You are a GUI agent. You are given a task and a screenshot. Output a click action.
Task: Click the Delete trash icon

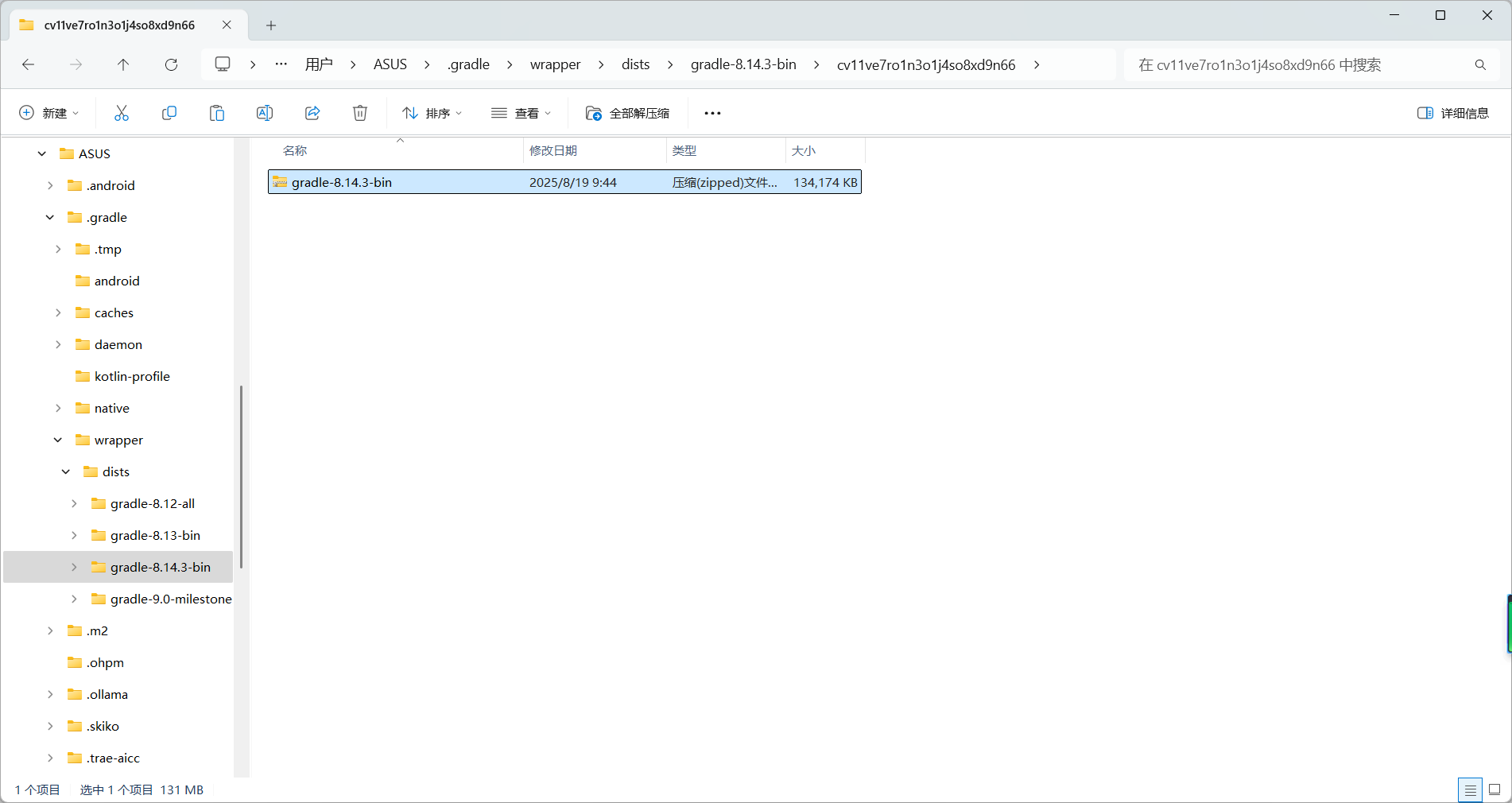(360, 113)
